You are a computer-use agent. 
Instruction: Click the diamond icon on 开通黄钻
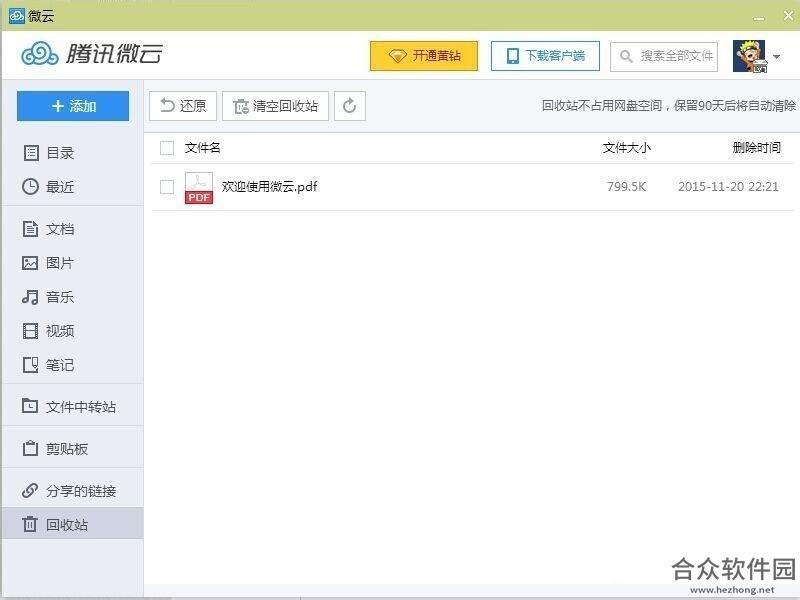[x=397, y=56]
